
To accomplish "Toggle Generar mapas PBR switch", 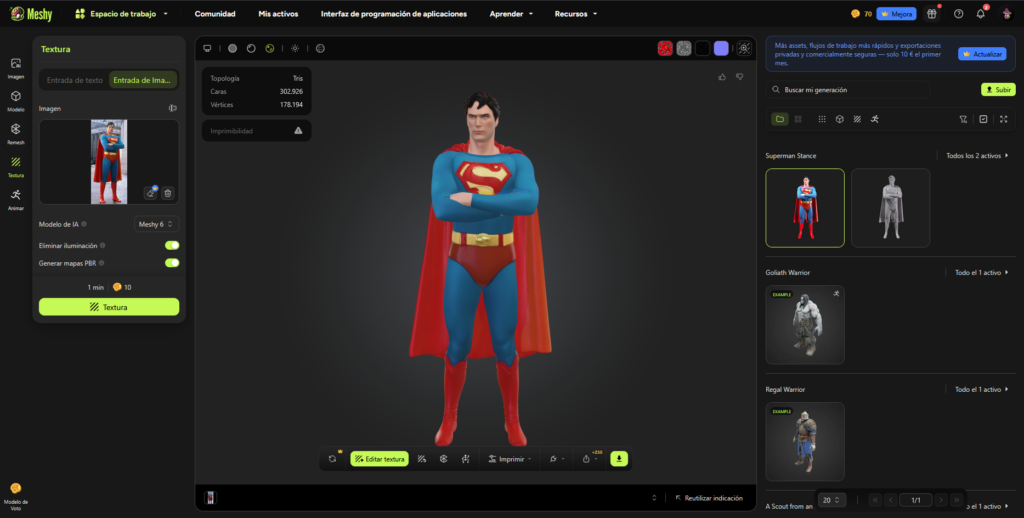I will [172, 263].
